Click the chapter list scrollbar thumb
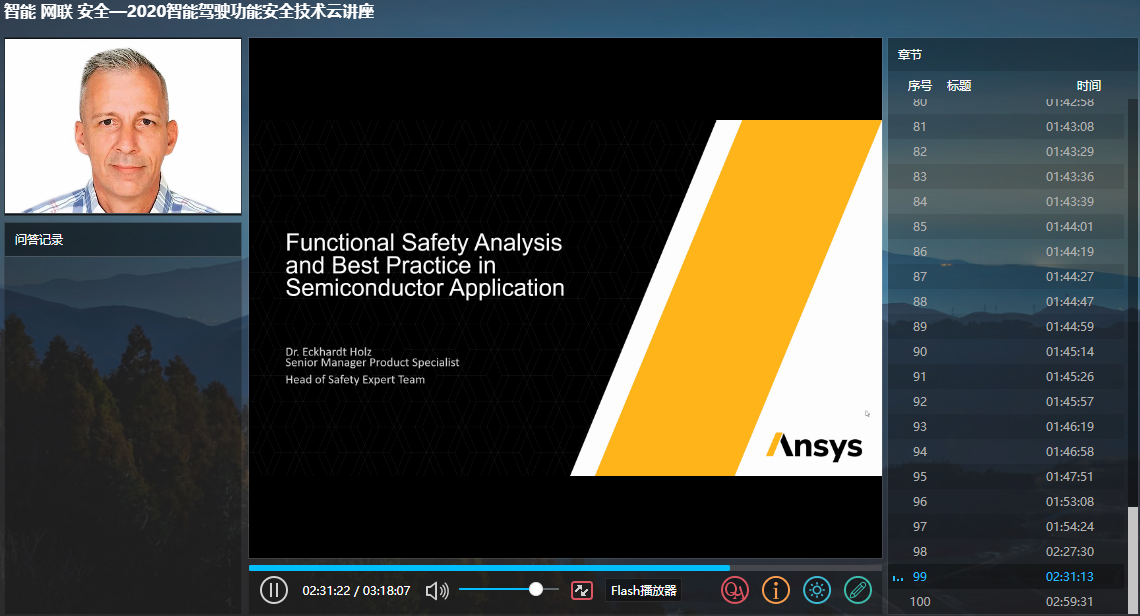Screen dimensions: 1140x616 pyautogui.click(x=1132, y=560)
